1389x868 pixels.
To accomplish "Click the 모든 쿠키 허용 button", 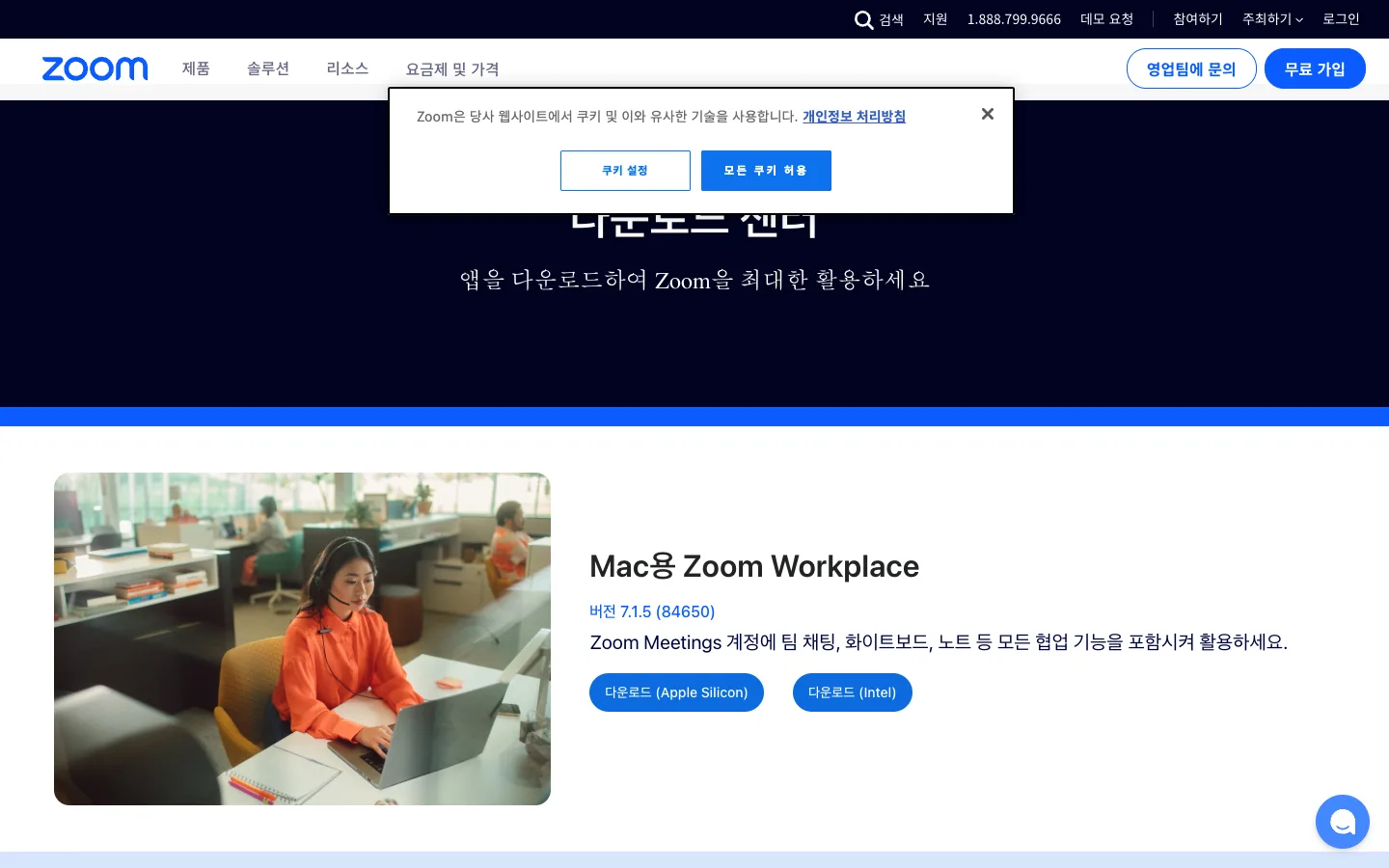I will 766,171.
